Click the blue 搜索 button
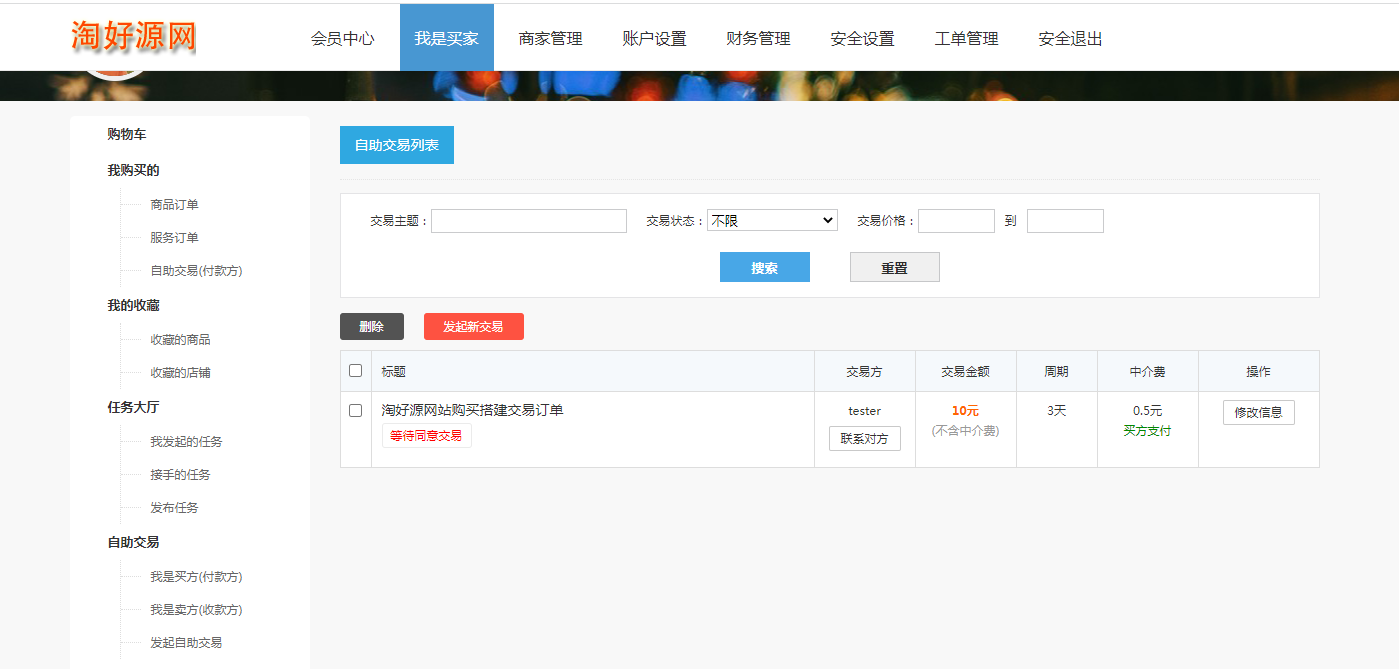Viewport: 1399px width, 669px height. 764,268
